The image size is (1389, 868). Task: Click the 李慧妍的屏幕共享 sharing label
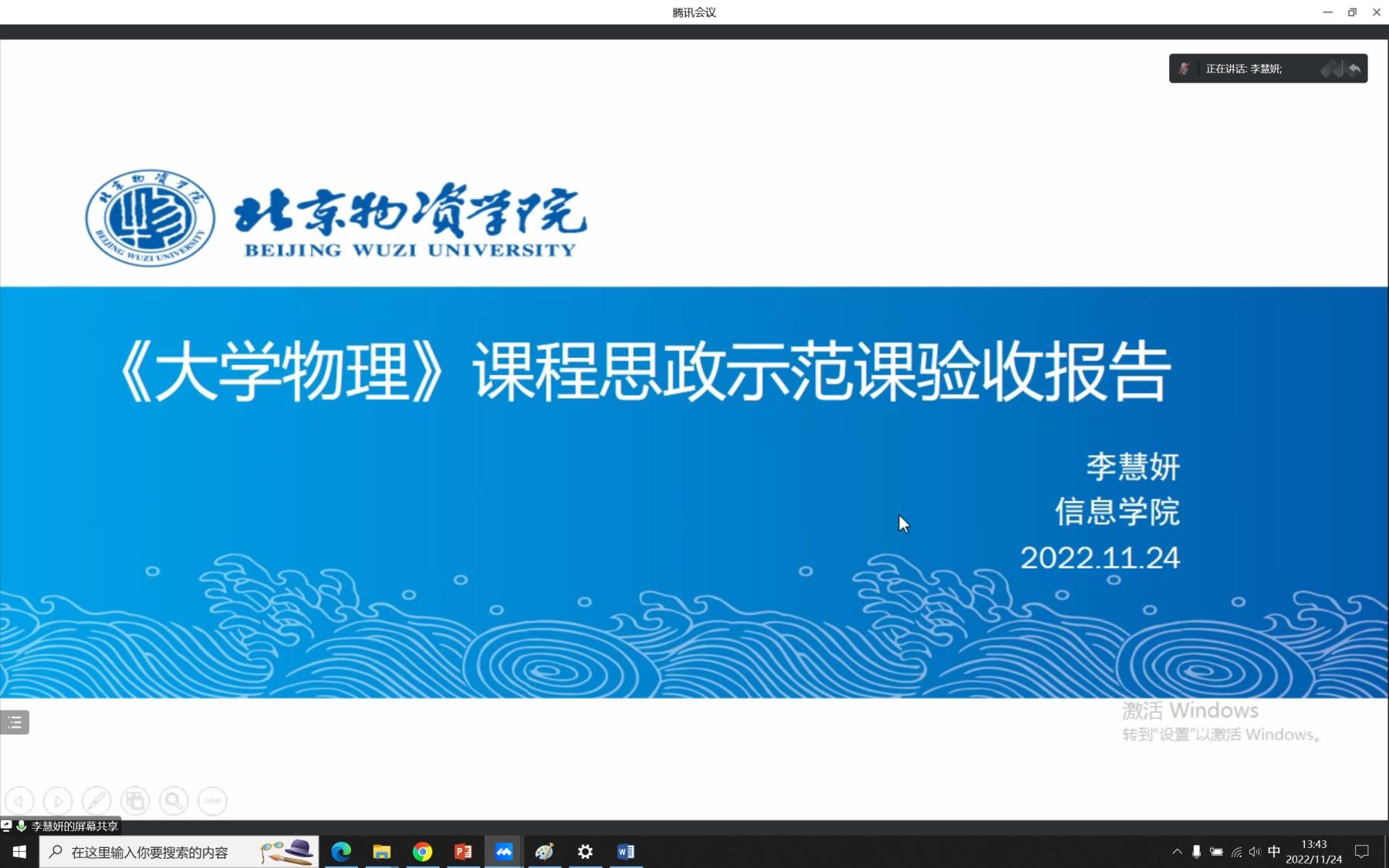(74, 826)
